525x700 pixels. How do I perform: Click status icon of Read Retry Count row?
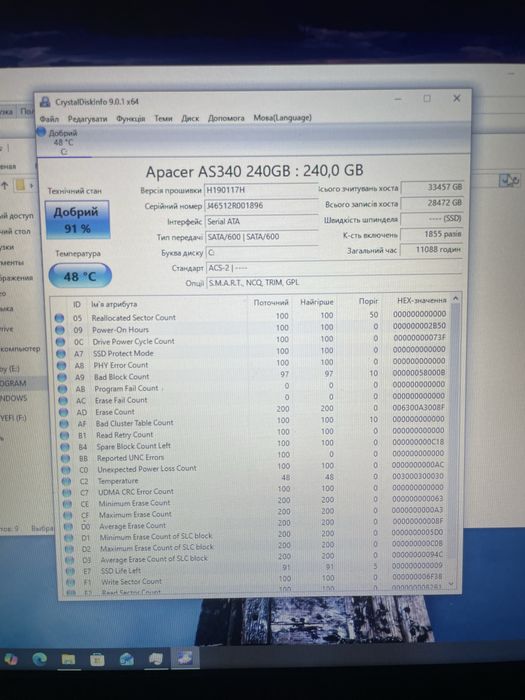coord(64,435)
